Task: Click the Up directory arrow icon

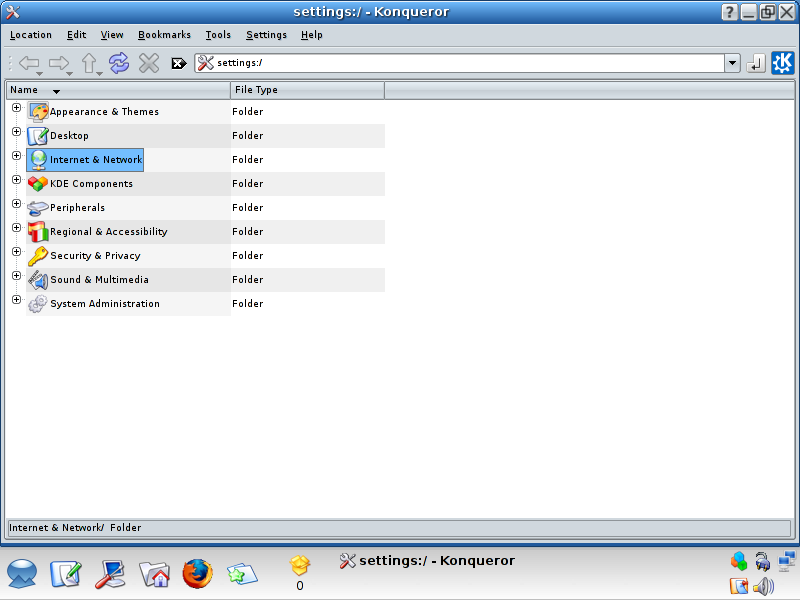Action: click(89, 64)
